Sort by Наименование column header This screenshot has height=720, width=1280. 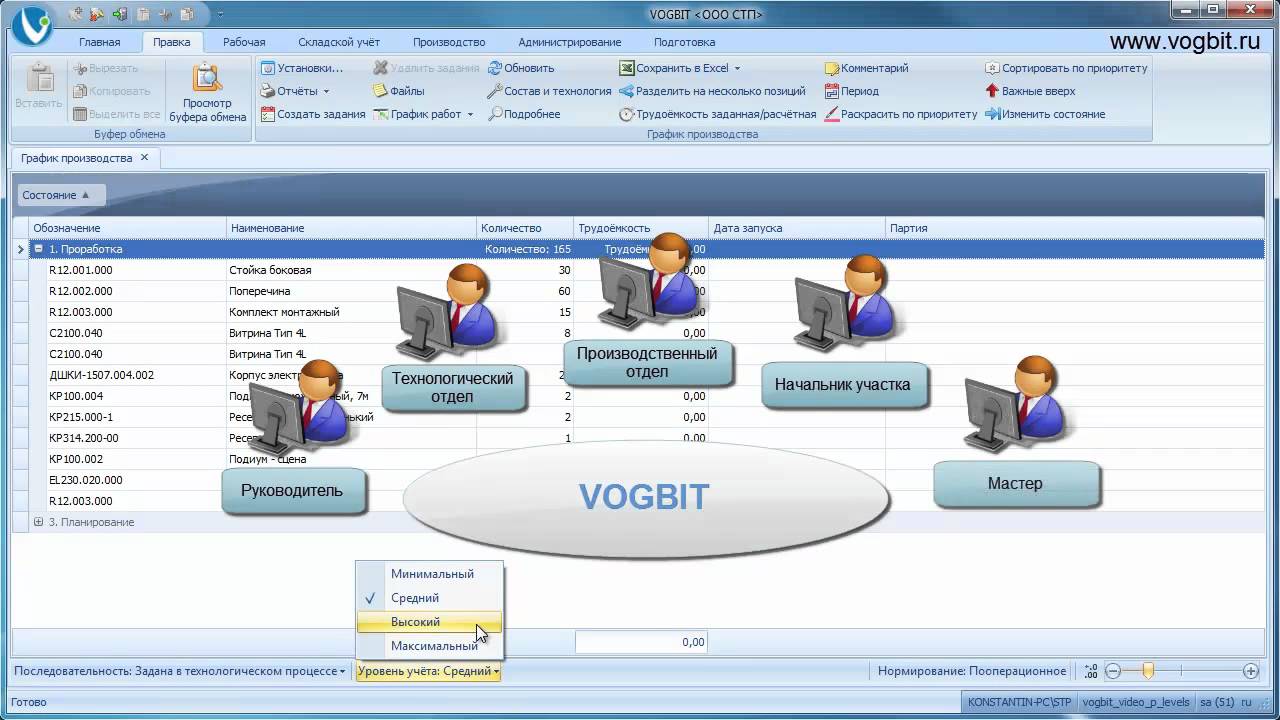click(351, 228)
